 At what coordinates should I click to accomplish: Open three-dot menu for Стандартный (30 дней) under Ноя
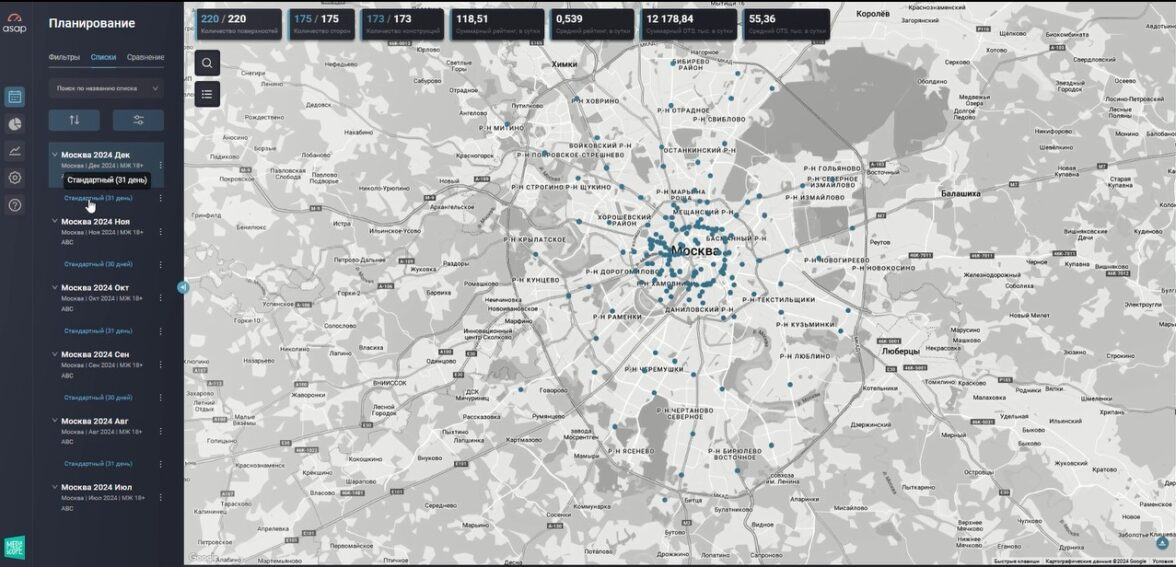click(x=160, y=264)
